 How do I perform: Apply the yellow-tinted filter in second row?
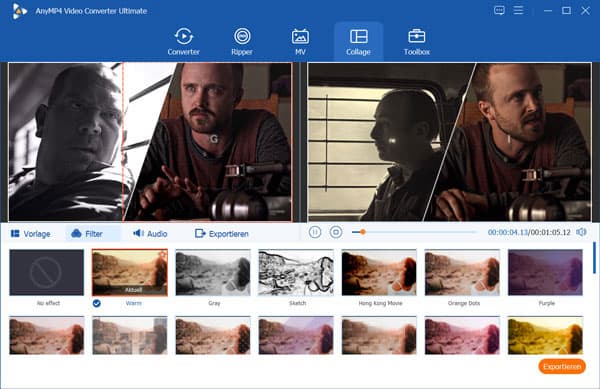click(545, 335)
